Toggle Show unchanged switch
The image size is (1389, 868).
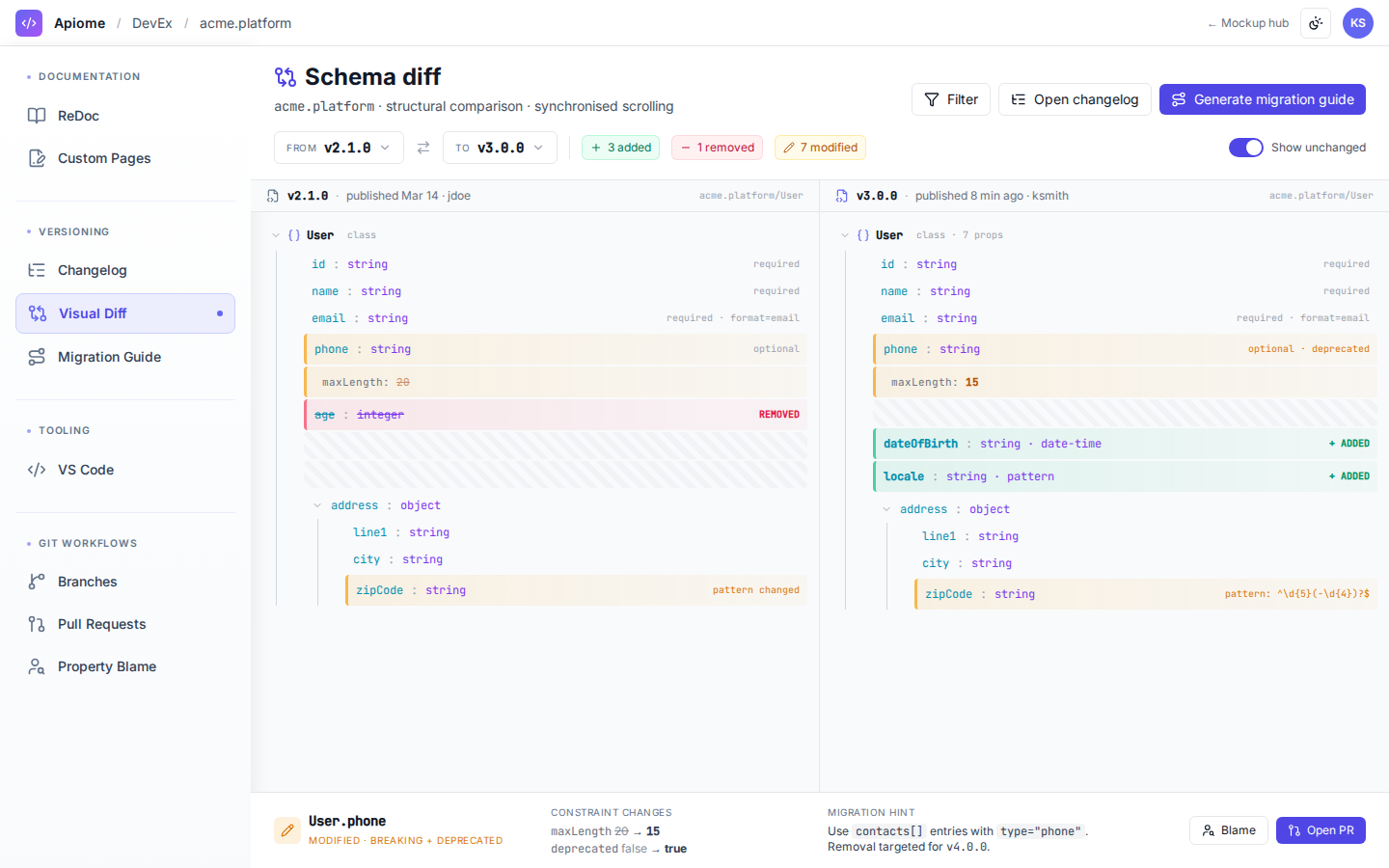pyautogui.click(x=1246, y=148)
